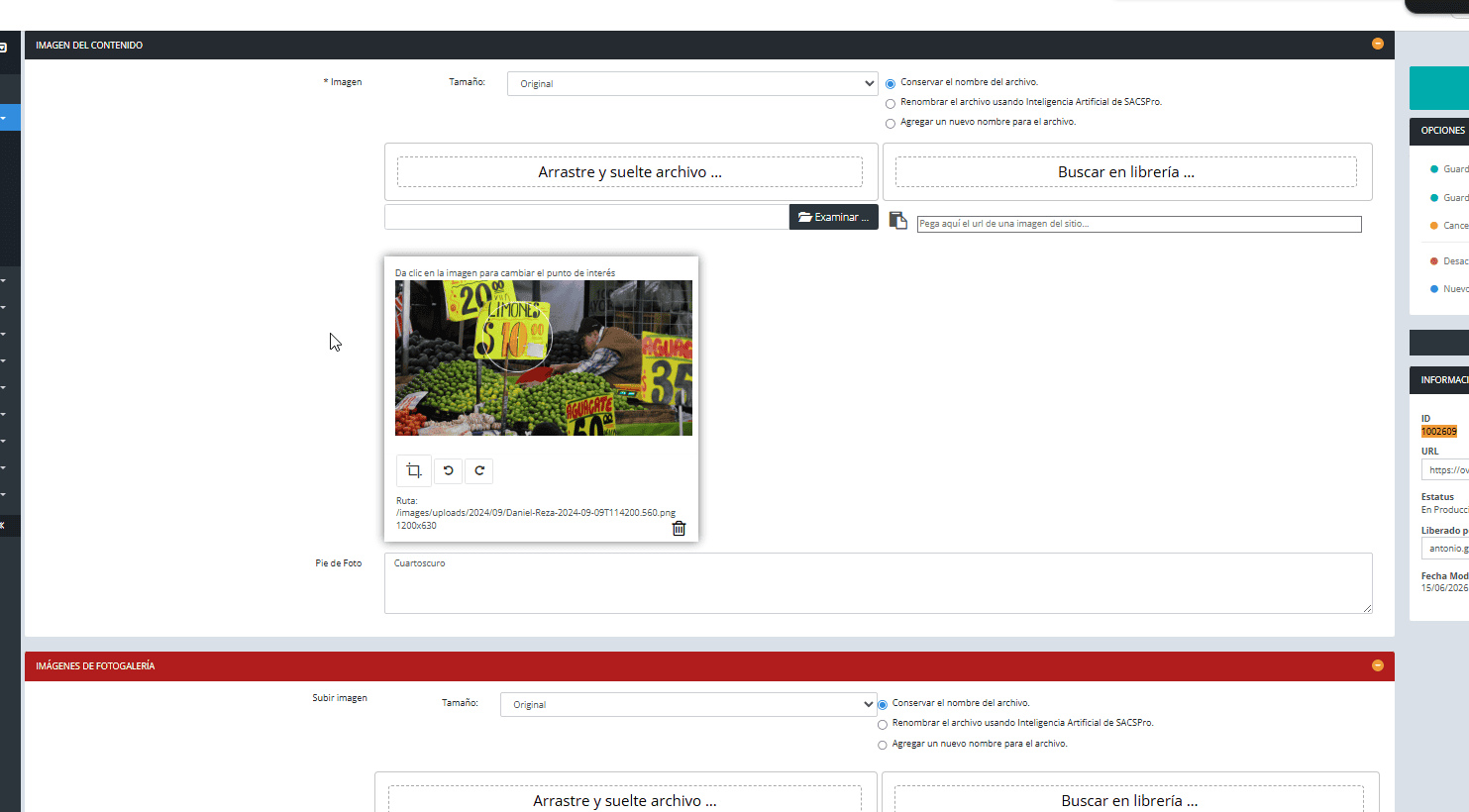1469x812 pixels.
Task: Click the '* Imagen' field label
Action: pos(343,82)
